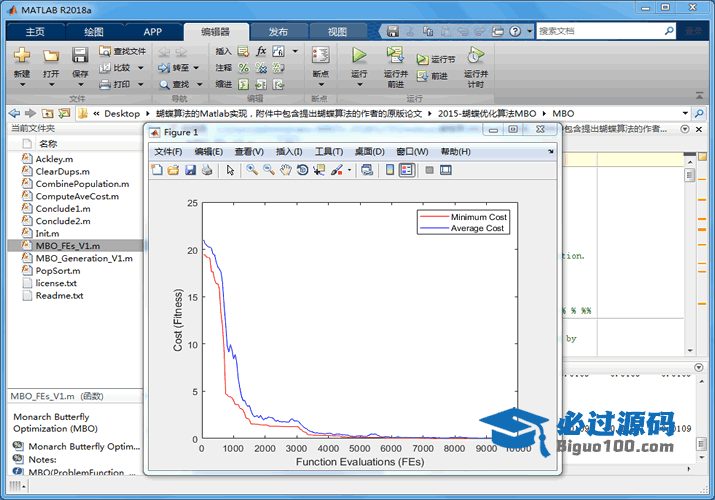The width and height of the screenshot is (715, 500).
Task: Select the Pan hand tool in Figure
Action: point(286,170)
